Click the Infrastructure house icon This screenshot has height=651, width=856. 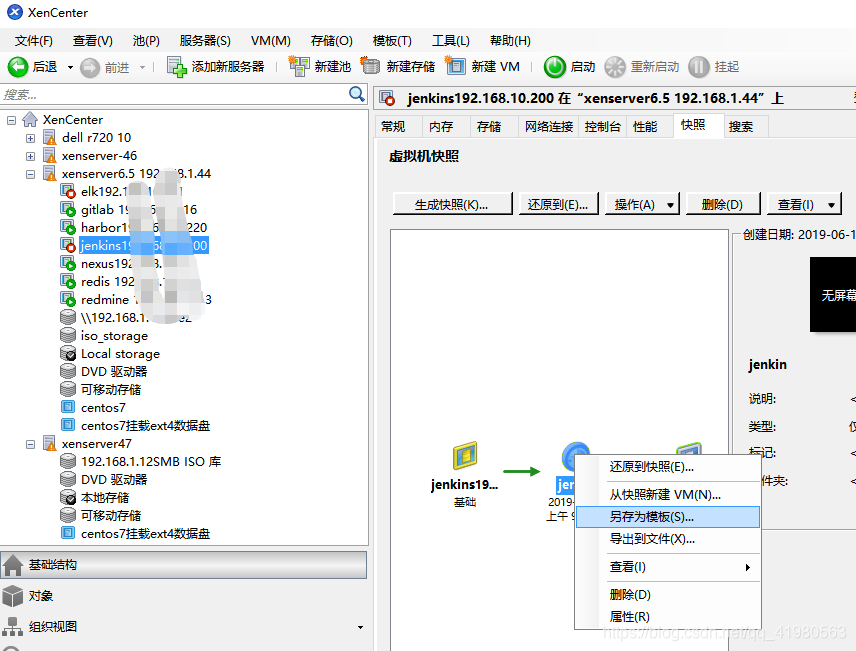[x=13, y=565]
